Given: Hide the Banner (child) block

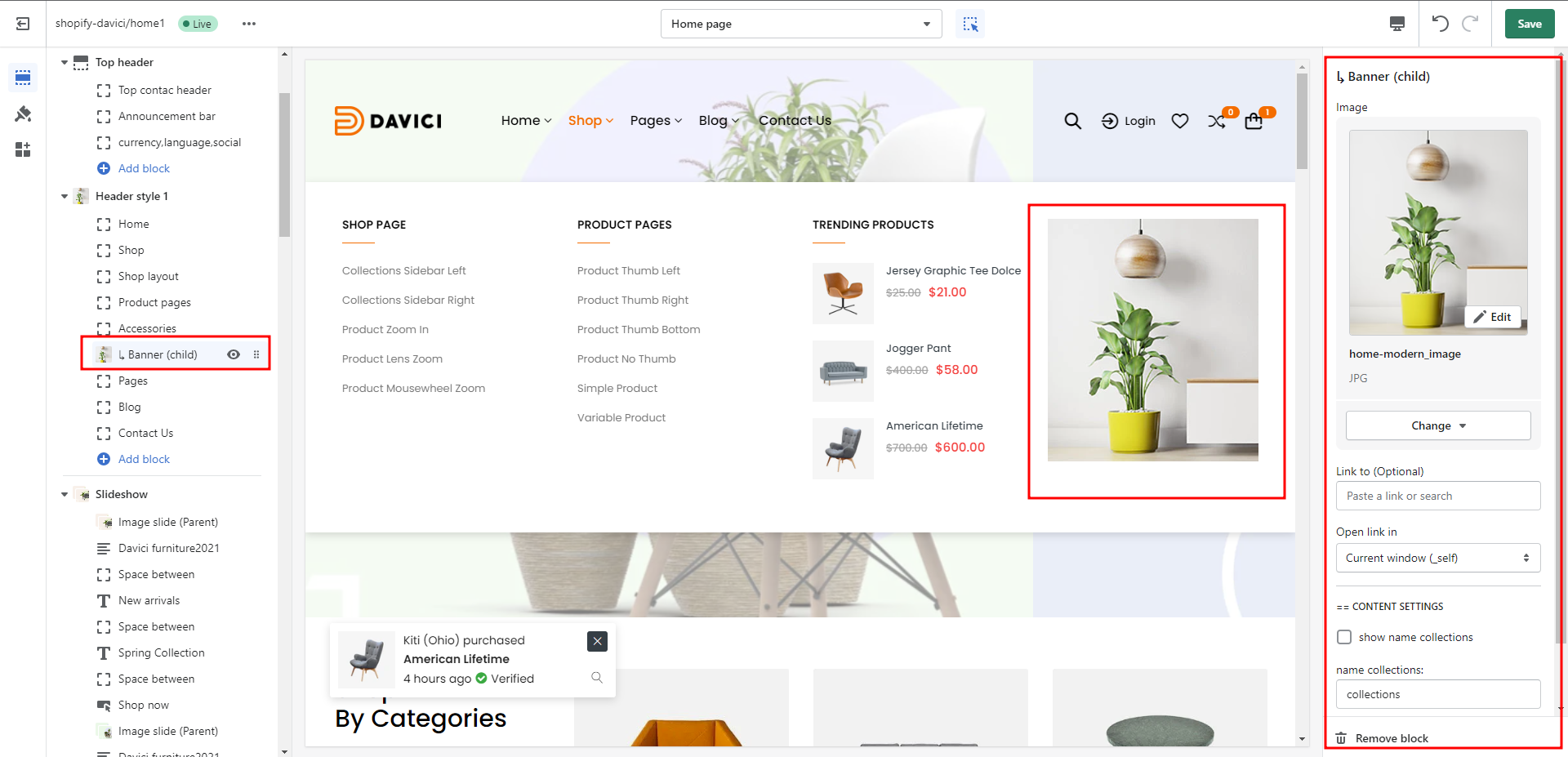Looking at the screenshot, I should point(234,354).
